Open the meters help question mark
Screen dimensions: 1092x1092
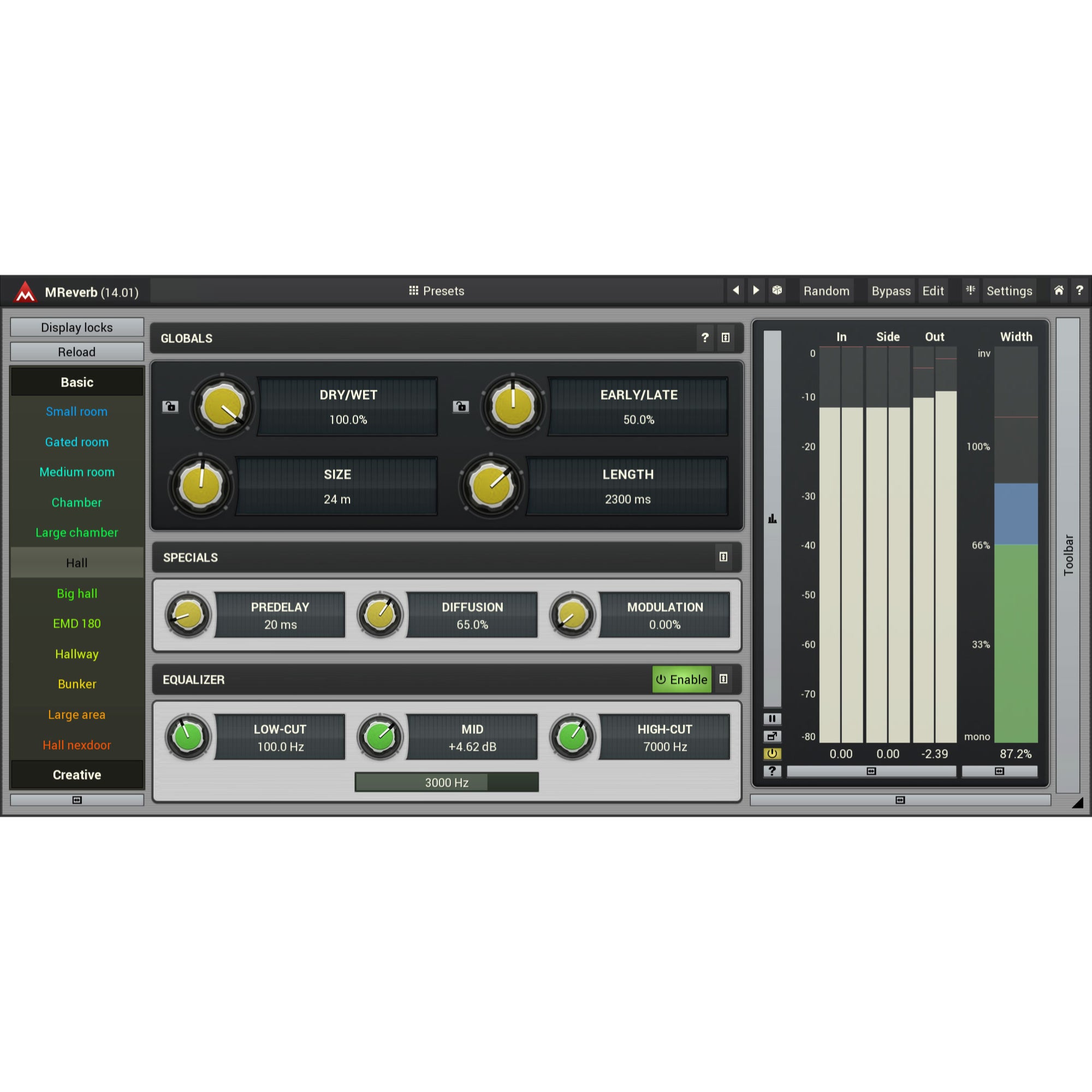772,771
